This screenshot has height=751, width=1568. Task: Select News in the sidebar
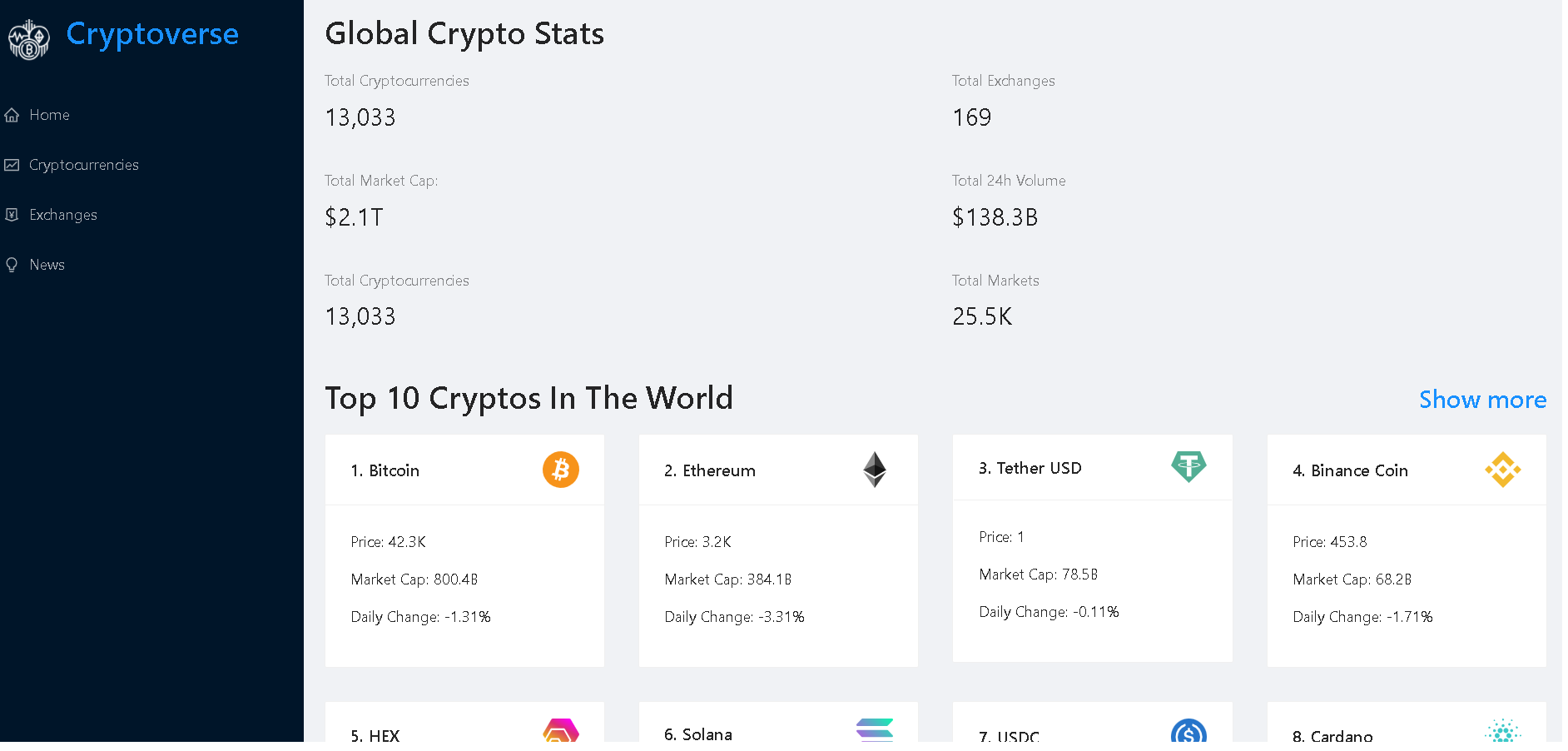[47, 265]
